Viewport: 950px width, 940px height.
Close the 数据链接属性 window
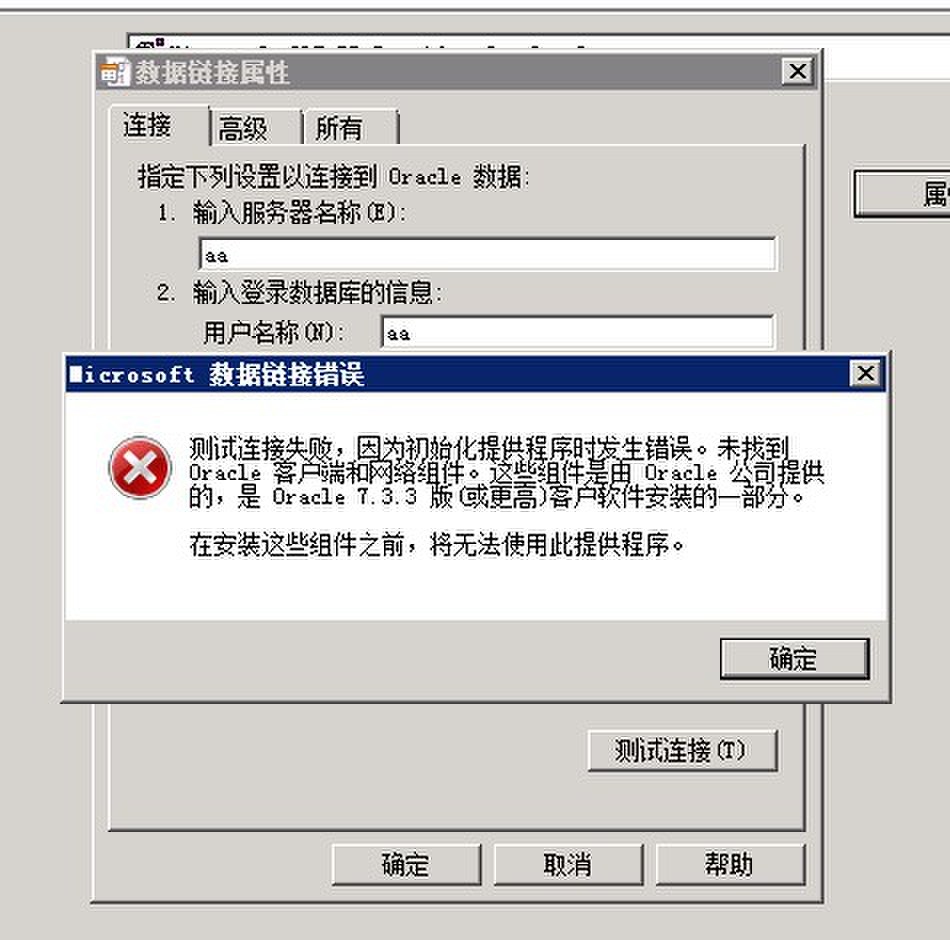pos(798,72)
